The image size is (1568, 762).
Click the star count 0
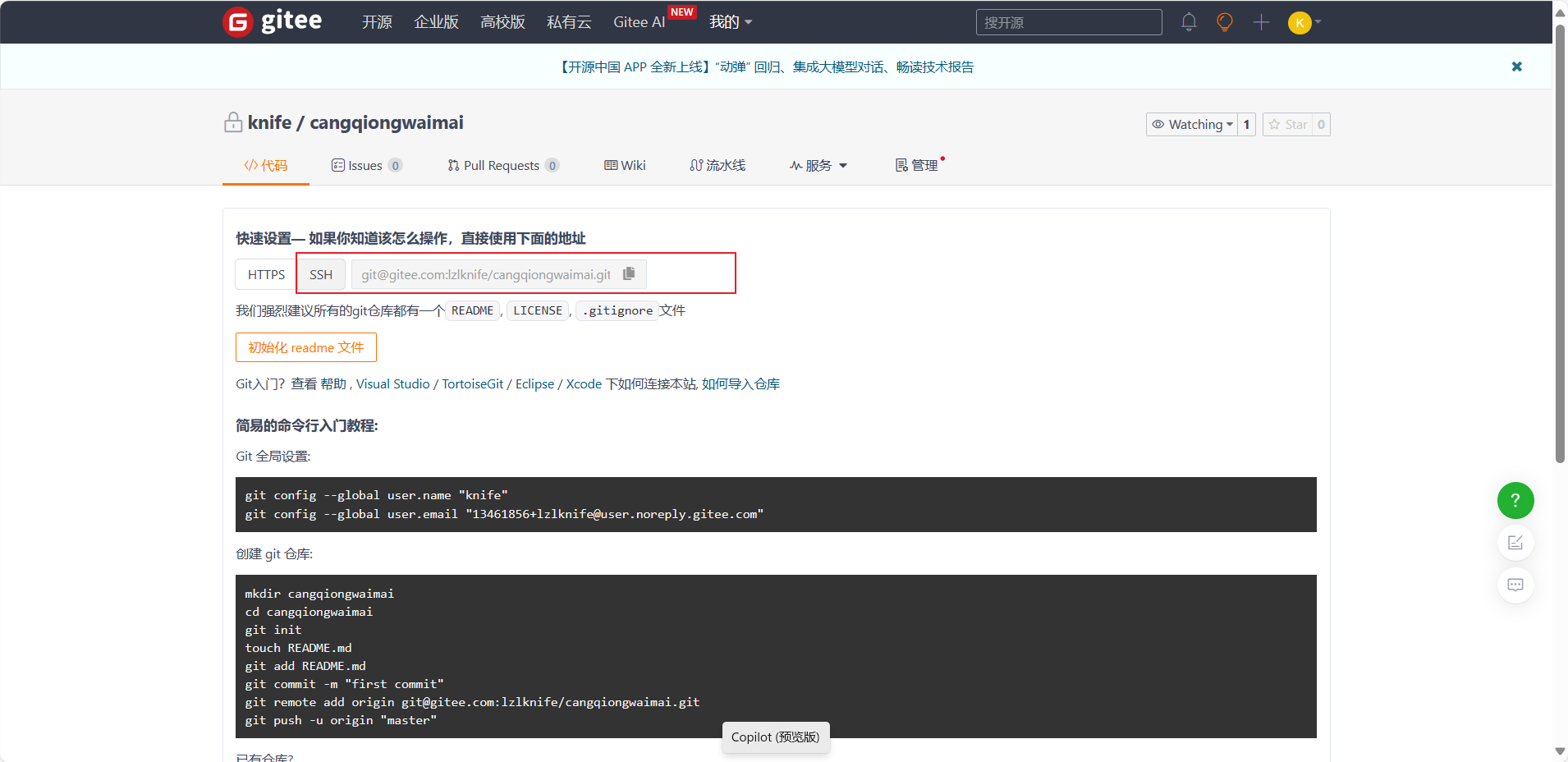[1321, 124]
